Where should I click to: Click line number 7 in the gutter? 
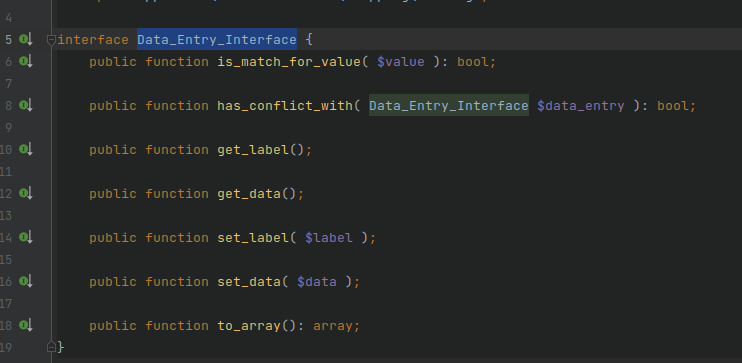pyautogui.click(x=9, y=84)
